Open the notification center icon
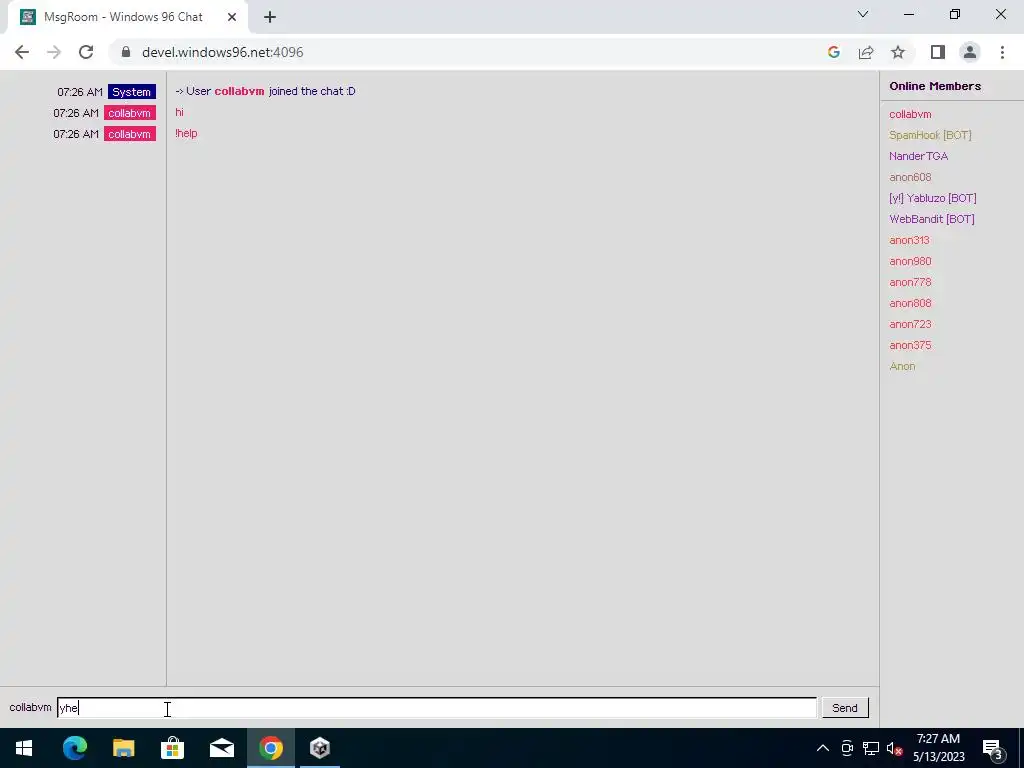 (993, 748)
